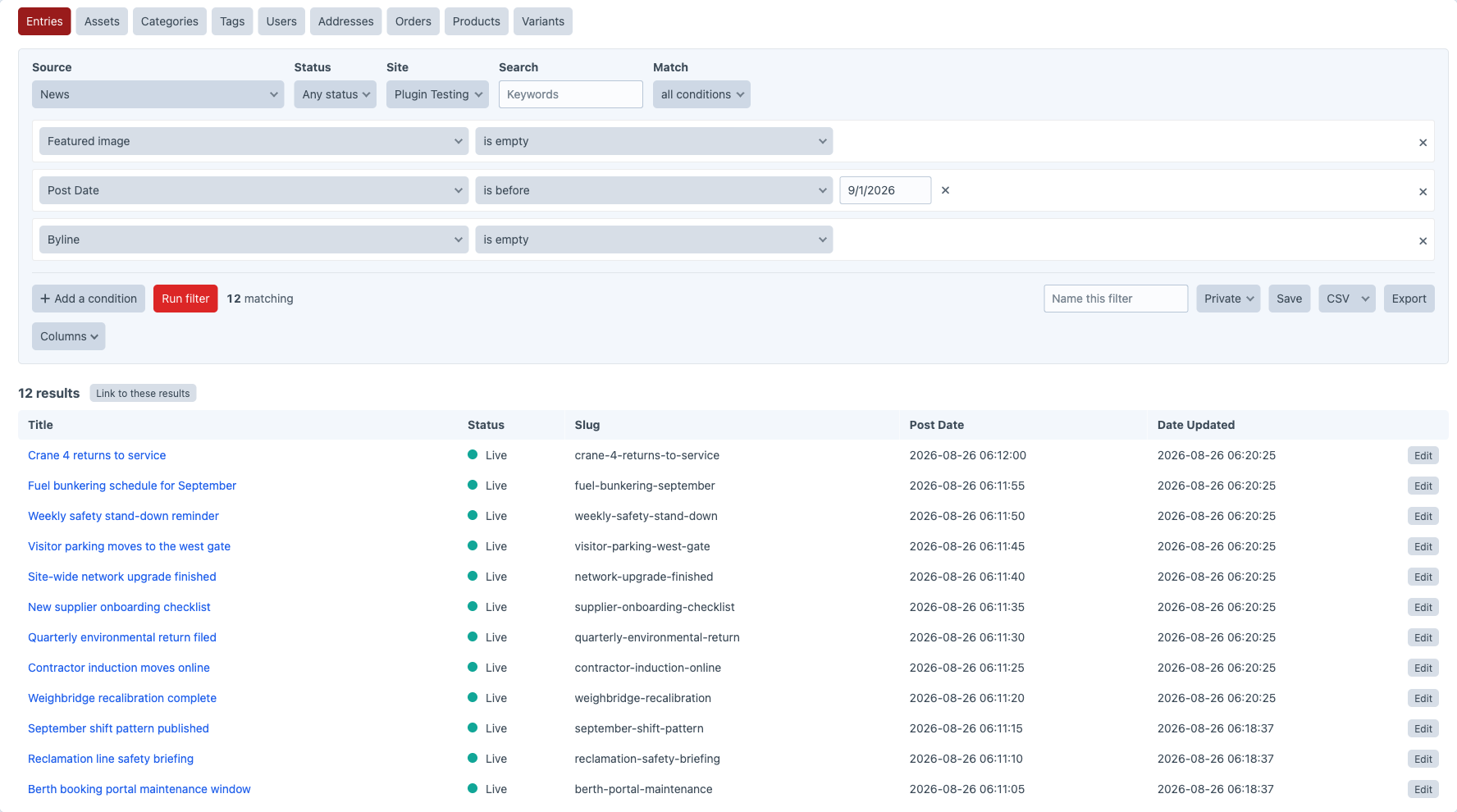This screenshot has width=1457, height=812.
Task: Edit the Fuel bunkering schedule row
Action: coord(1423,486)
